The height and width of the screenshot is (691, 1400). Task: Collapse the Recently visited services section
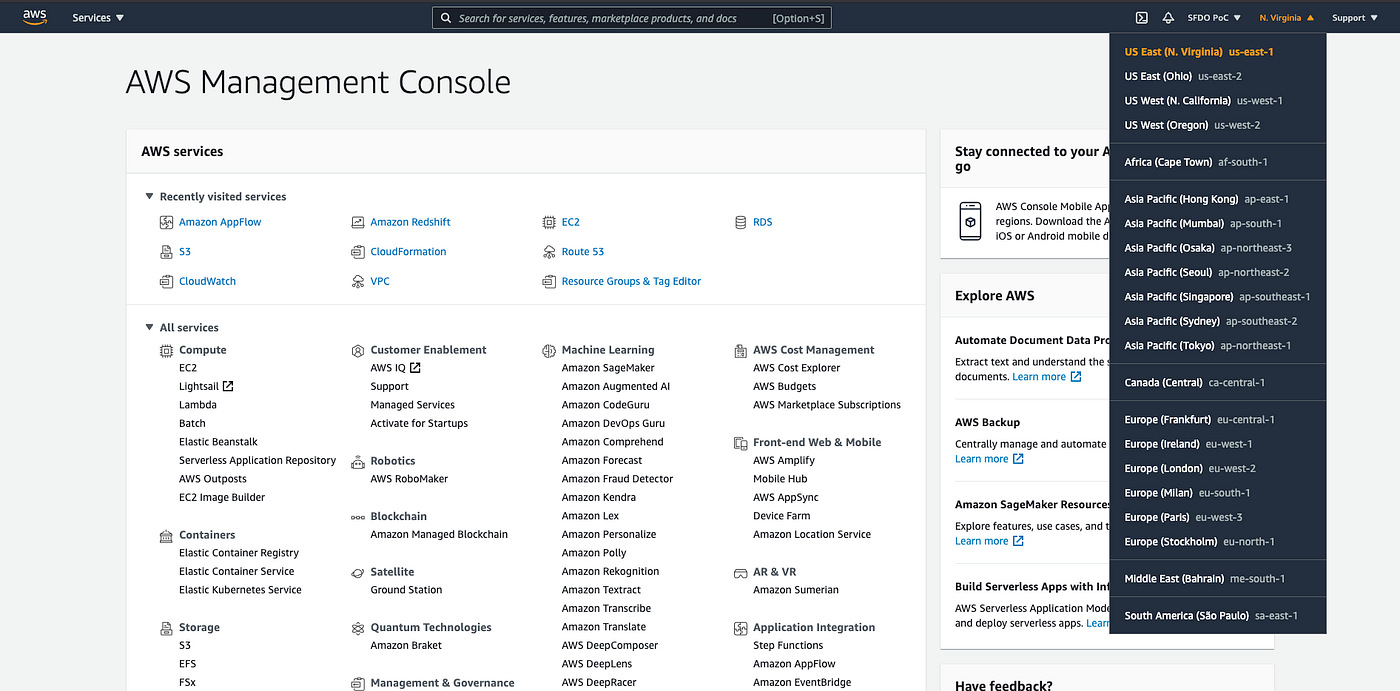pos(150,197)
